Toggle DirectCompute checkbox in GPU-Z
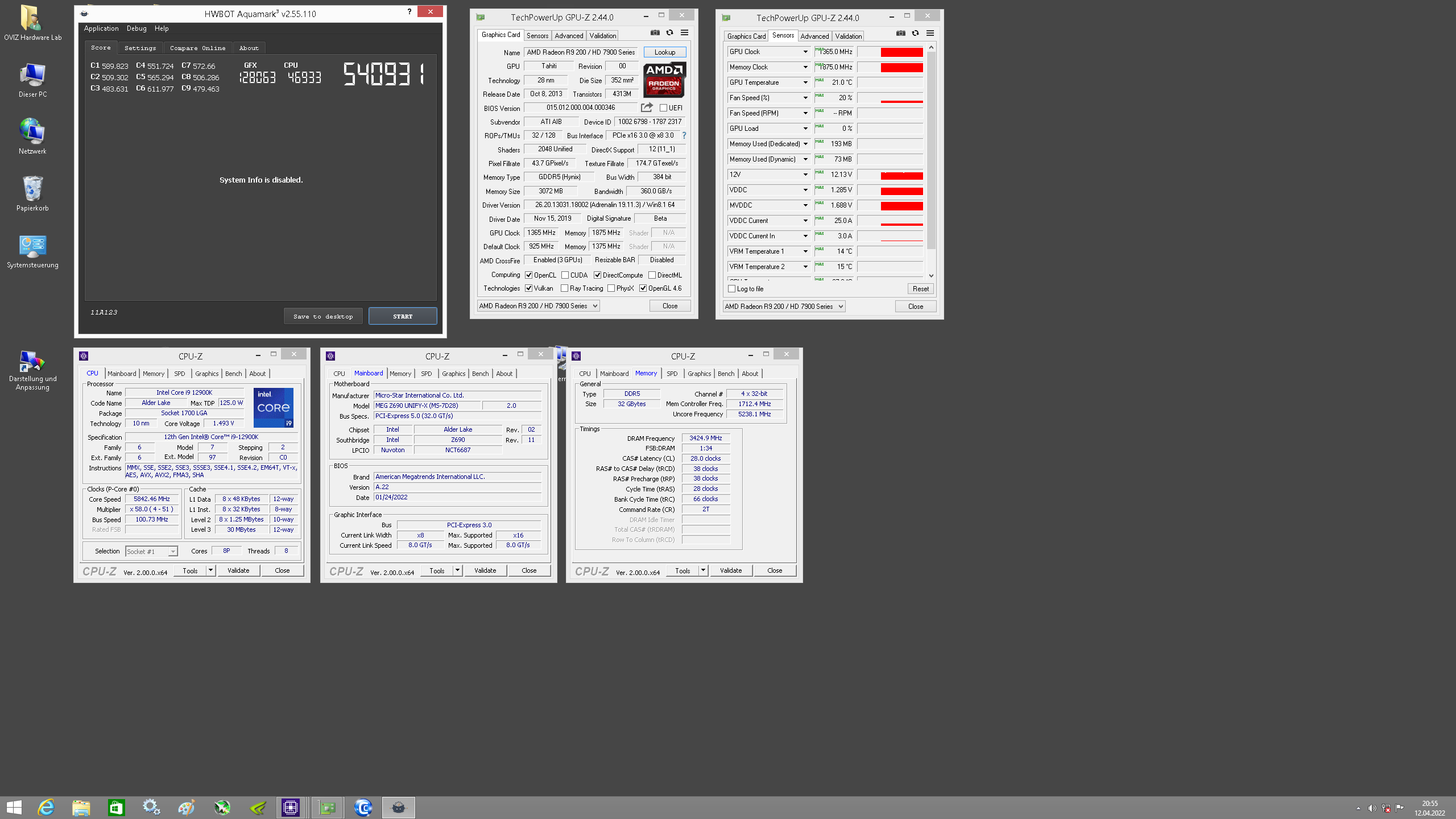 coord(598,275)
